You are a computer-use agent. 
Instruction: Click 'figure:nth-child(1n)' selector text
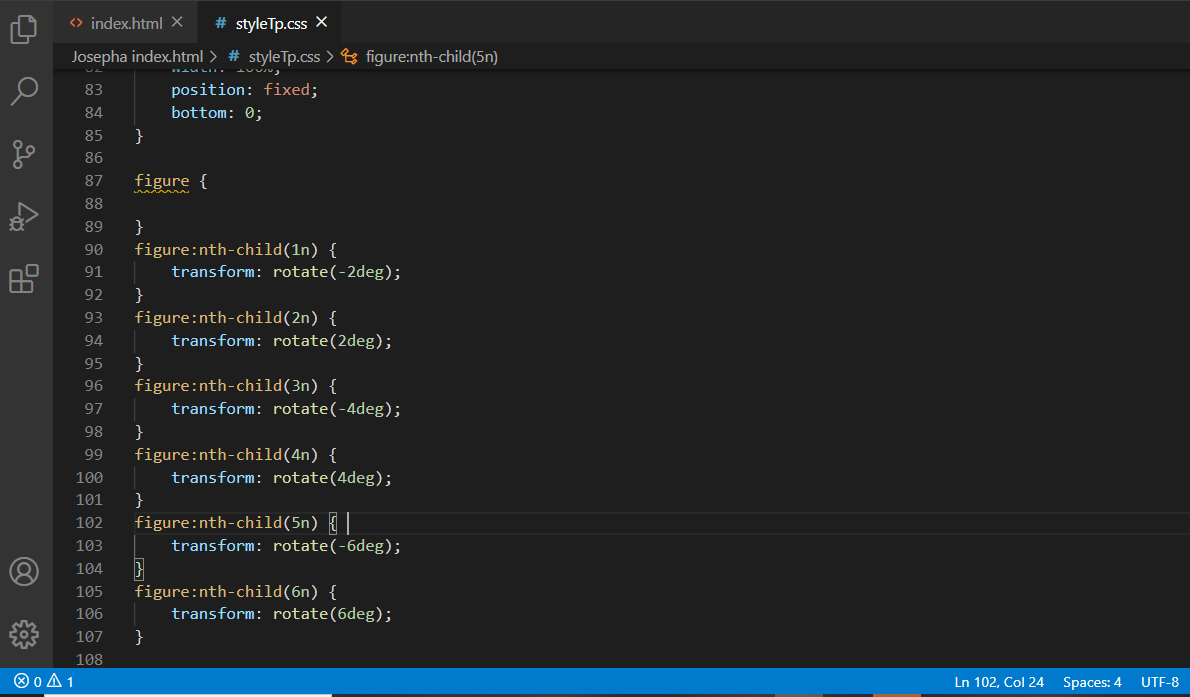click(x=226, y=249)
